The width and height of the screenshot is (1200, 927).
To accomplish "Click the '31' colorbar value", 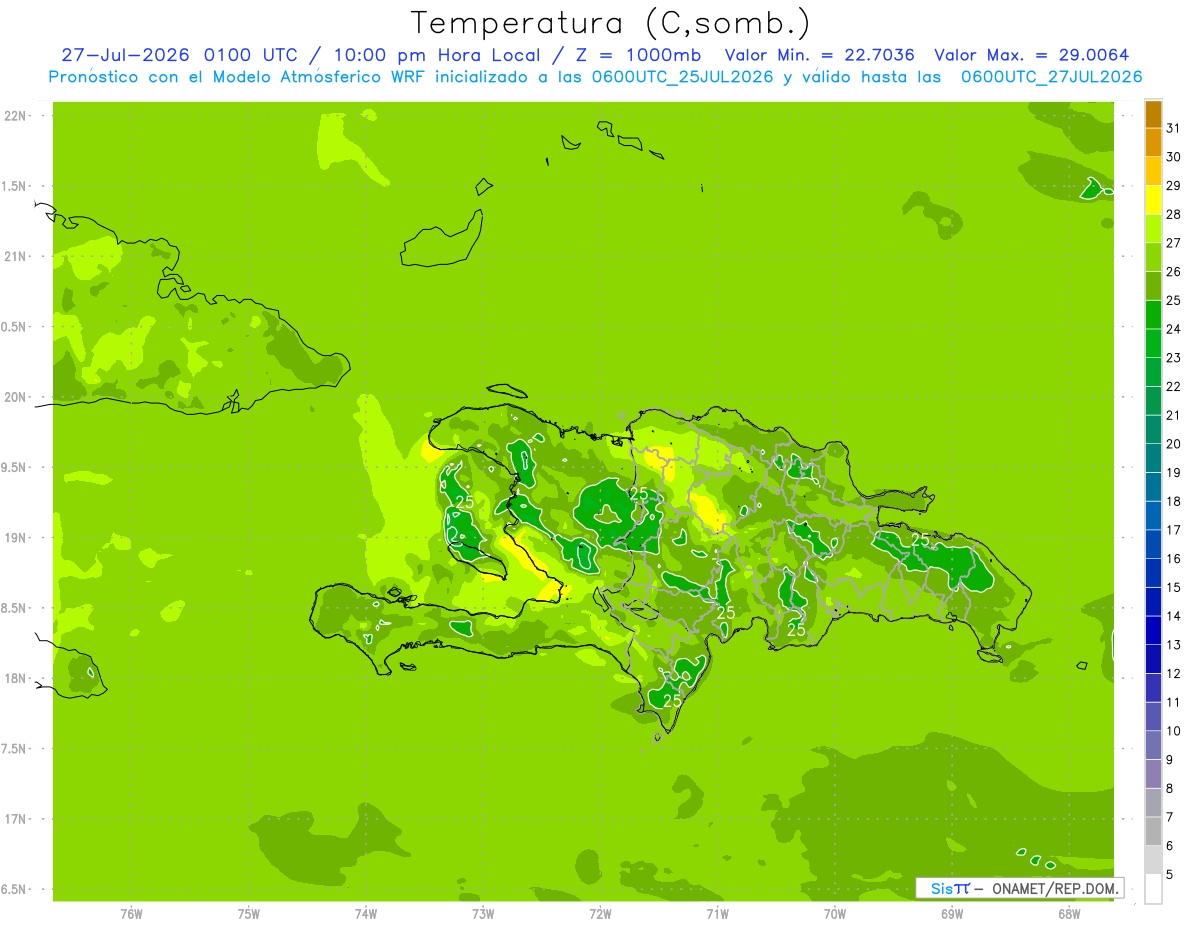I will click(x=1173, y=128).
